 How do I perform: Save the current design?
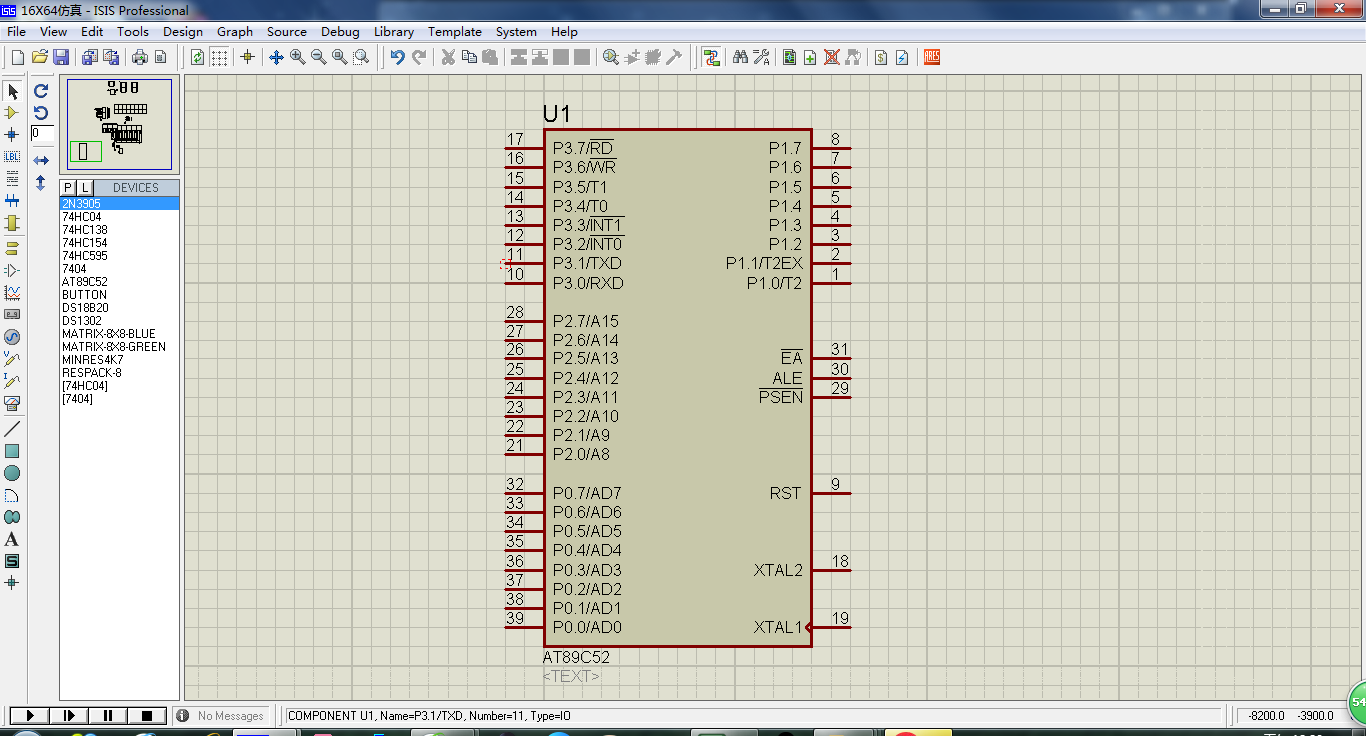pyautogui.click(x=61, y=57)
